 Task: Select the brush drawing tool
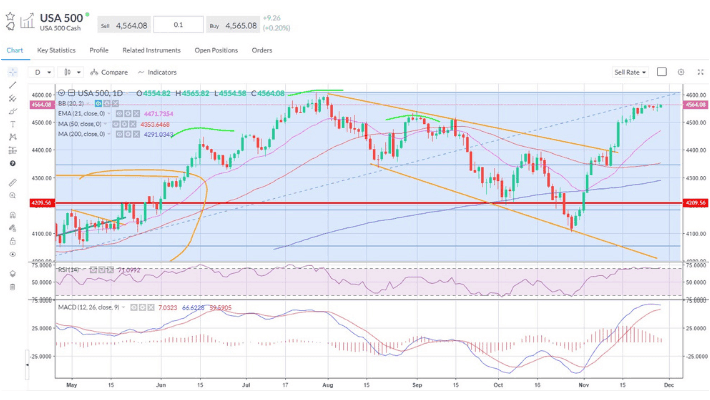click(x=12, y=111)
